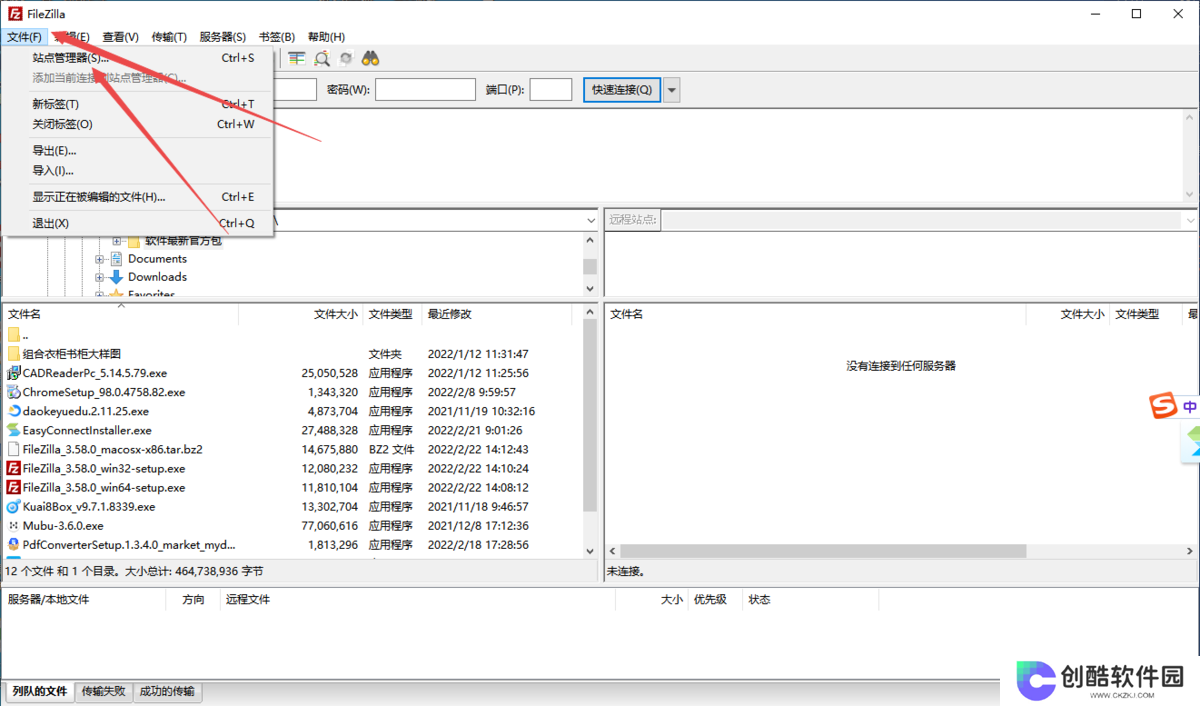Open the 帮助(H) menu

pos(326,37)
